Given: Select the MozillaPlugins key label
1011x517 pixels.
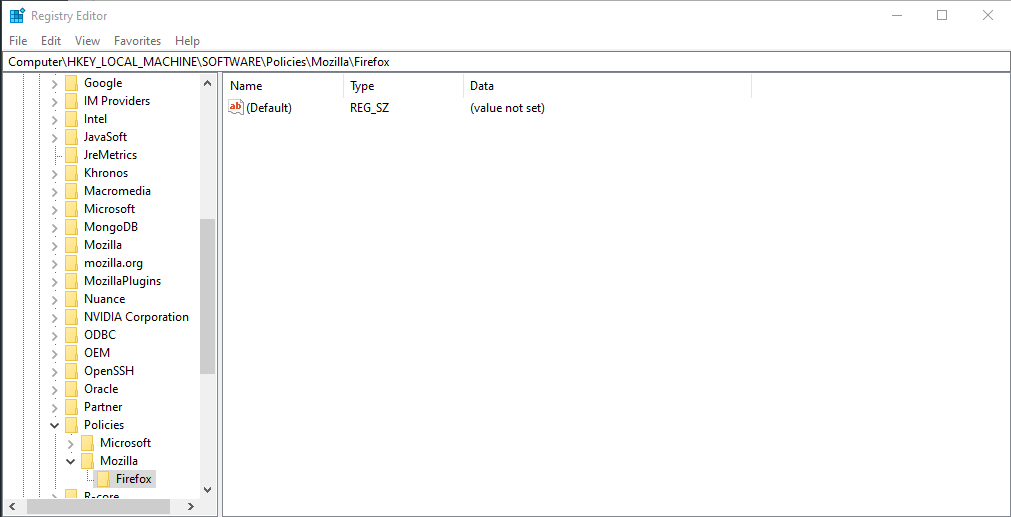Looking at the screenshot, I should click(122, 281).
